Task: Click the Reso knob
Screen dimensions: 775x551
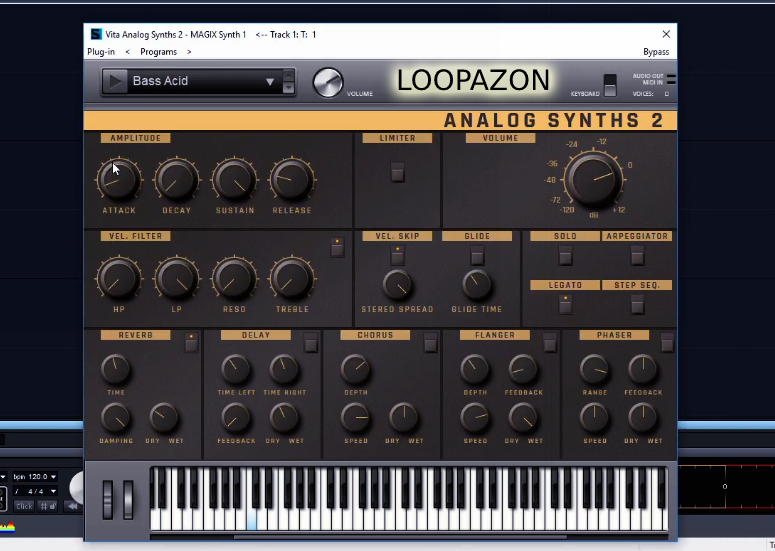Action: pos(234,278)
